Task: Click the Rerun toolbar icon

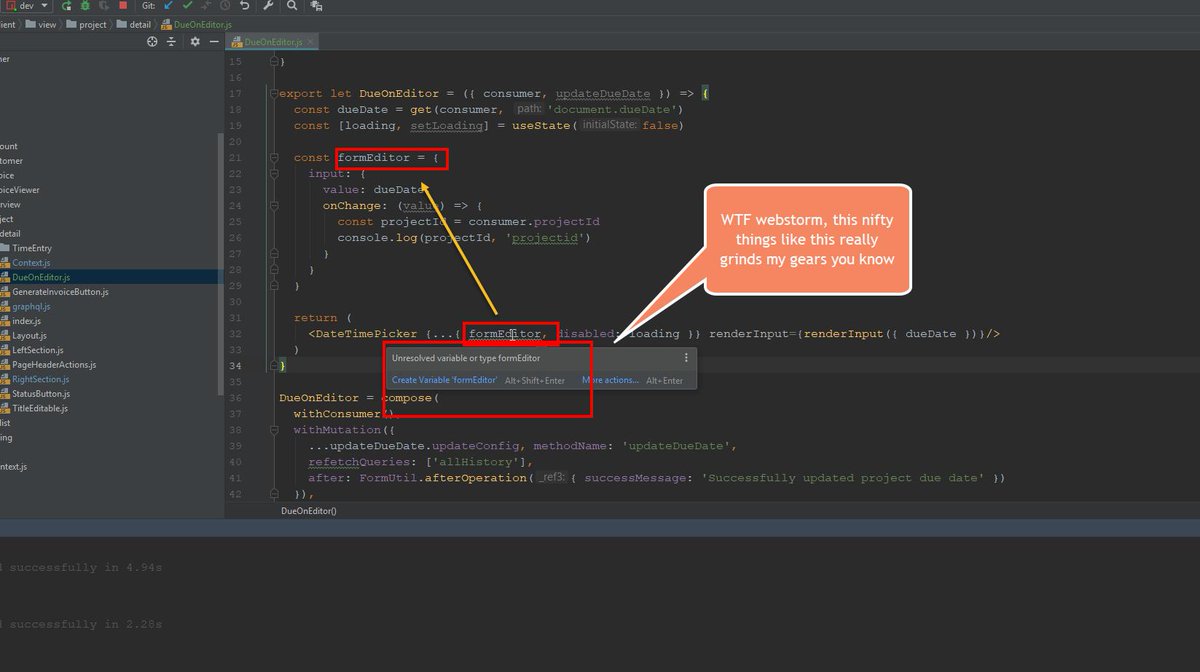Action: click(67, 6)
